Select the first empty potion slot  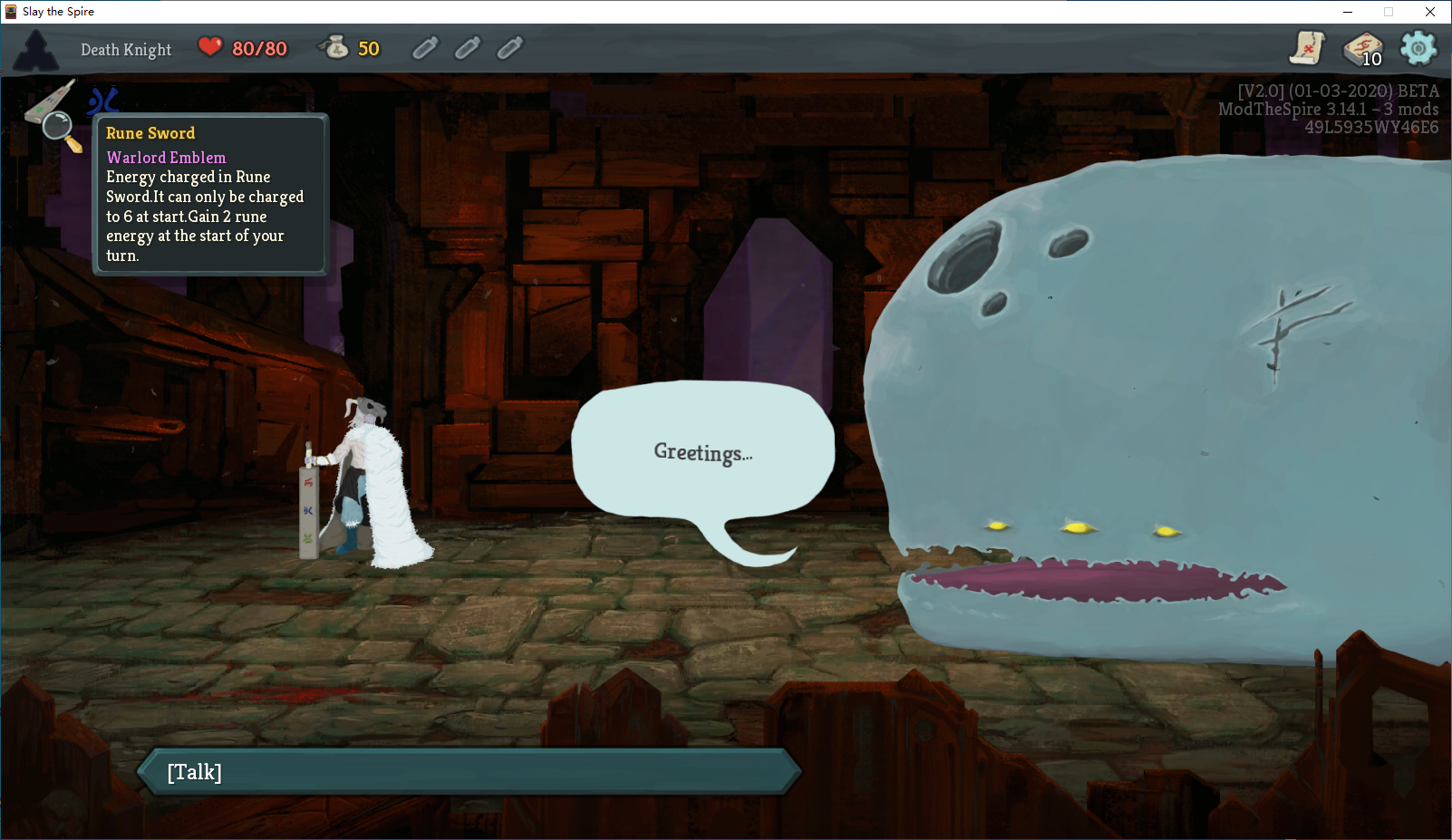425,48
